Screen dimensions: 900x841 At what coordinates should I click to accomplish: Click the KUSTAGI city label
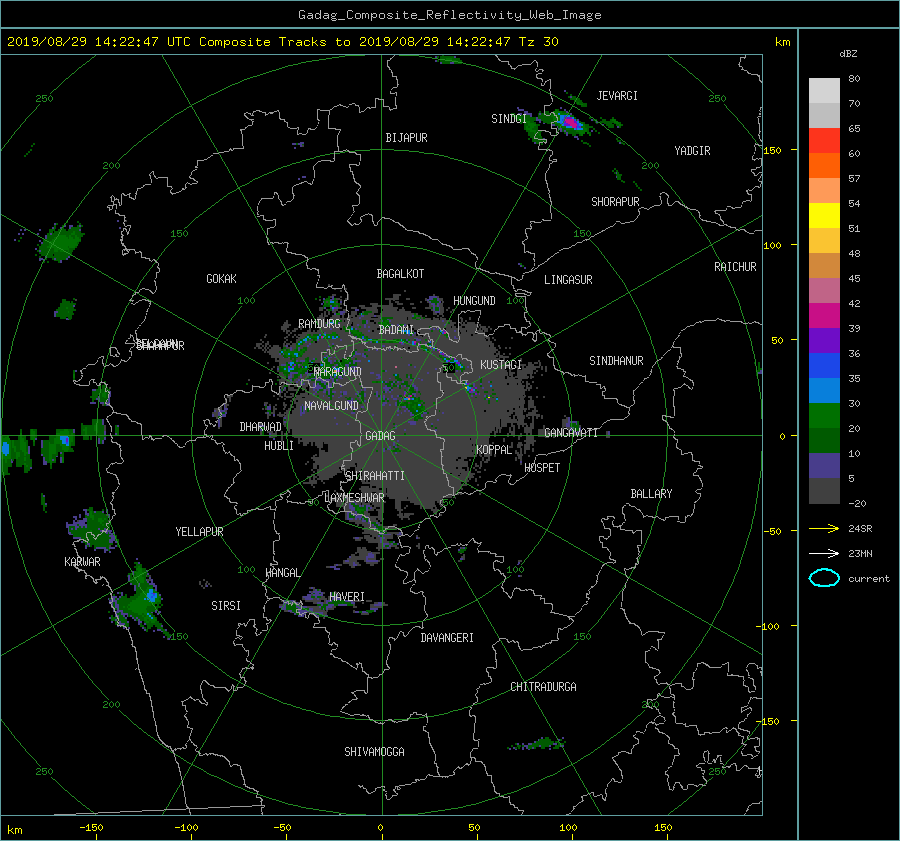coord(501,365)
